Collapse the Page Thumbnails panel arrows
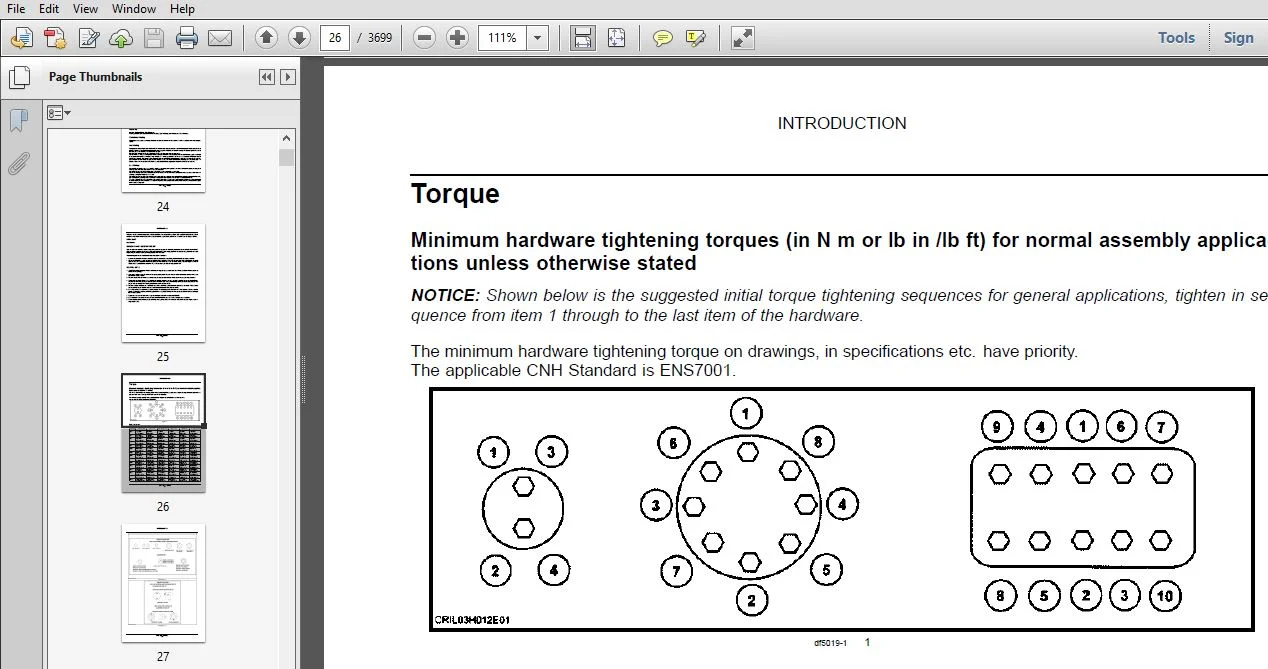The height and width of the screenshot is (669, 1268). [x=266, y=77]
